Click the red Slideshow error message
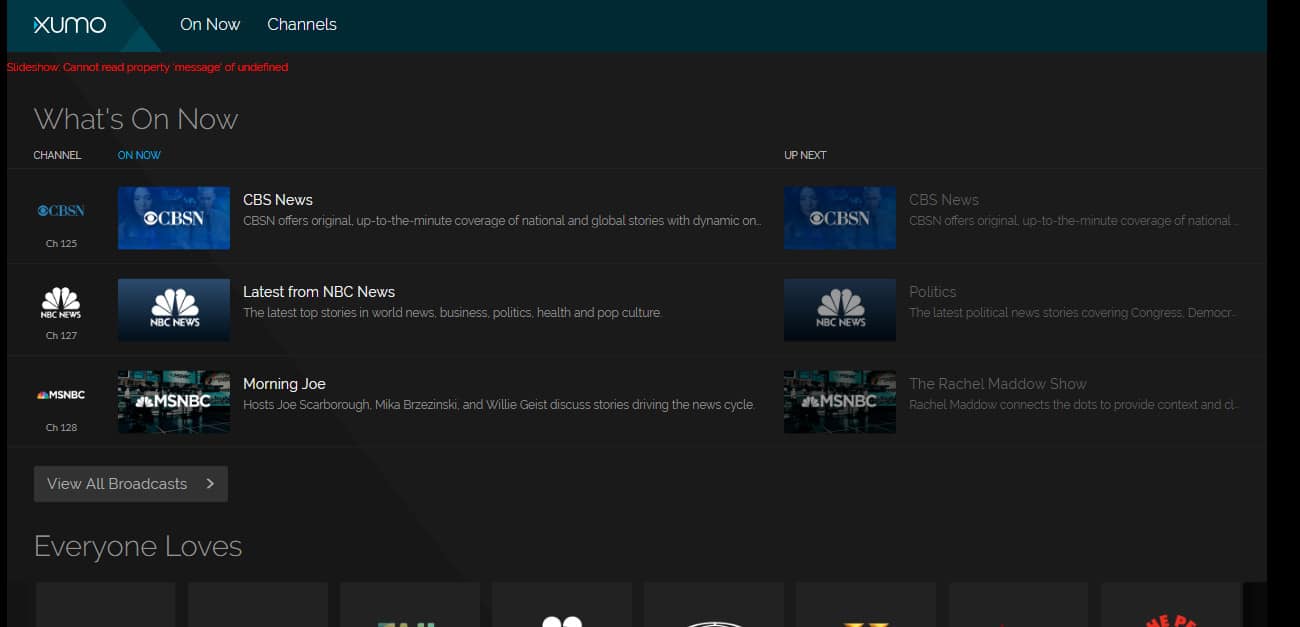The image size is (1300, 627). tap(147, 67)
